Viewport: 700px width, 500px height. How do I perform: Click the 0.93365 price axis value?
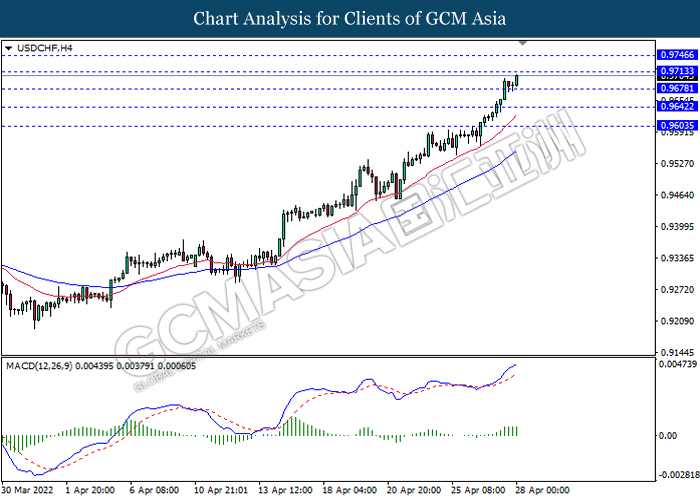coord(677,258)
